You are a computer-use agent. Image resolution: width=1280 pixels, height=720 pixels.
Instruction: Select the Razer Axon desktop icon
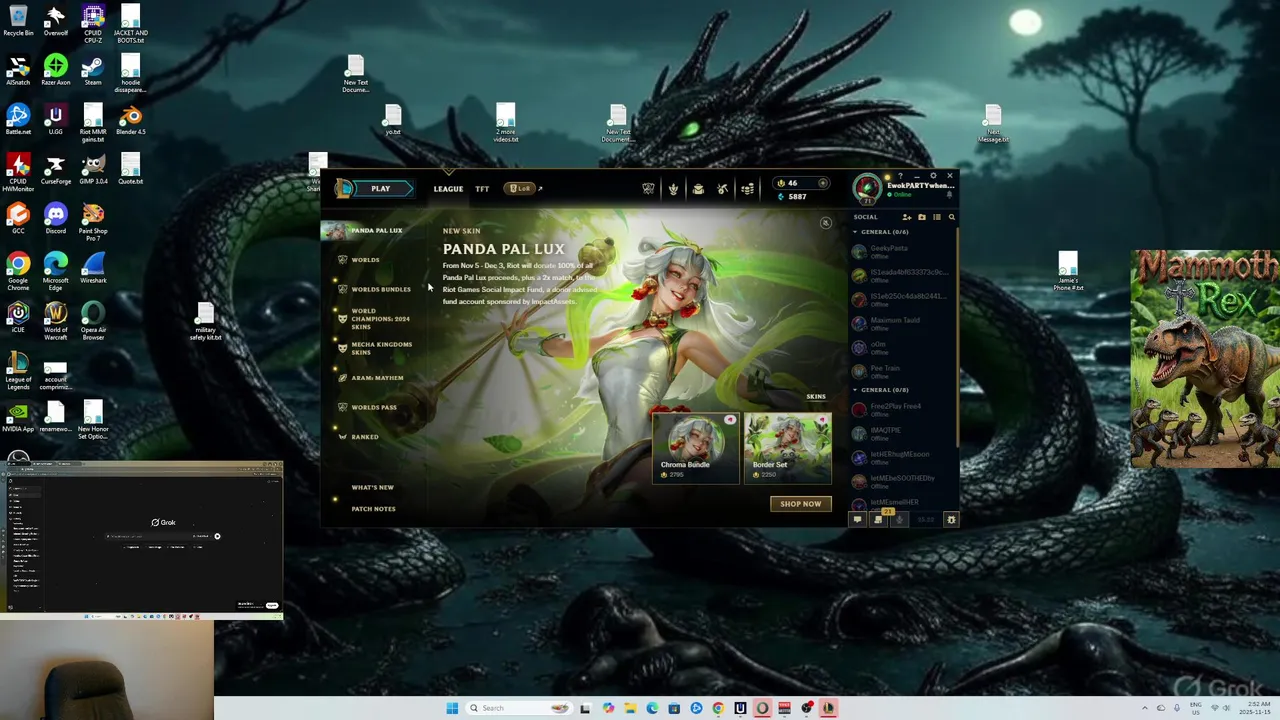tap(55, 70)
